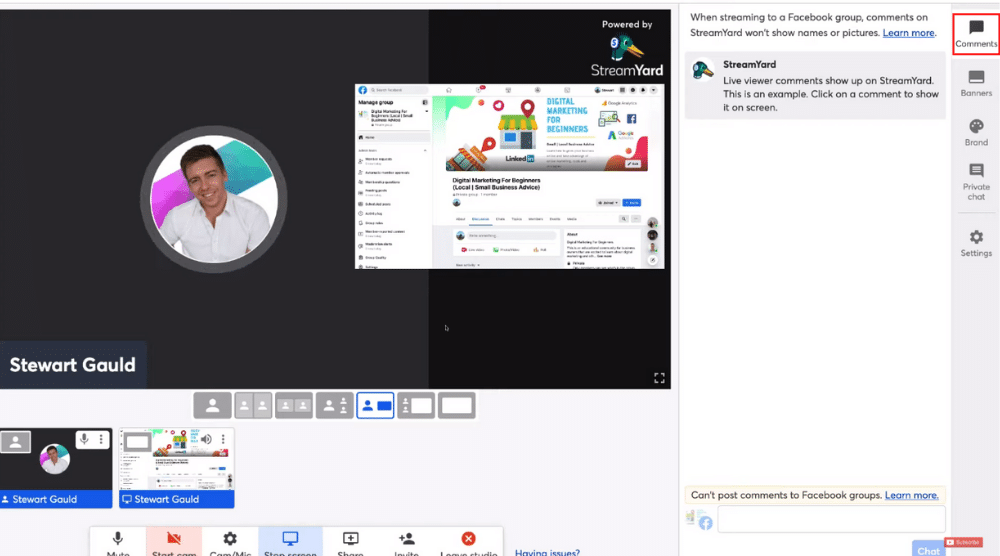Open the Settings tab in sidebar
This screenshot has height=556, width=1000.
coord(976,244)
